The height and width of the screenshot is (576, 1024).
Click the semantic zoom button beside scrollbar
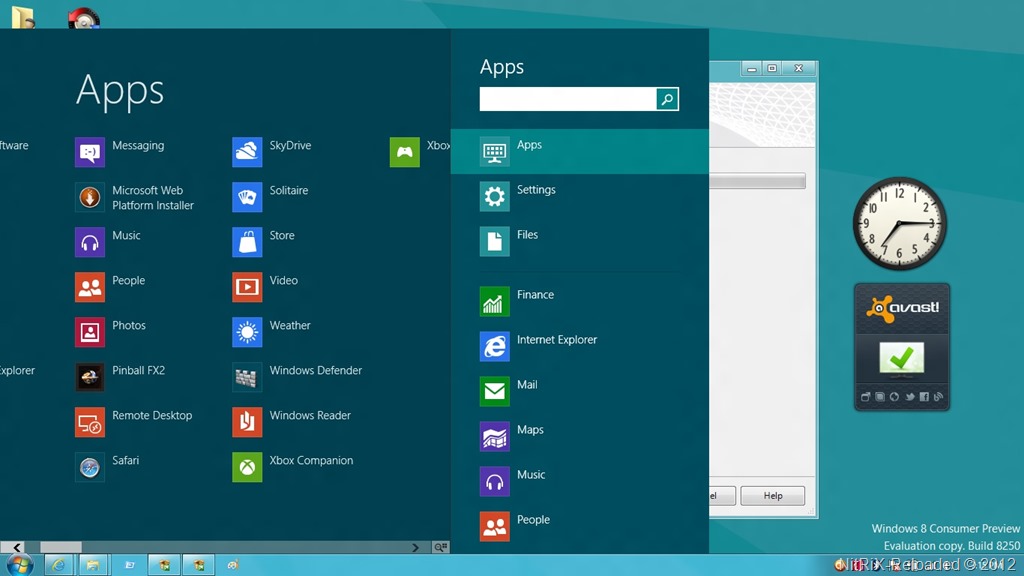440,547
